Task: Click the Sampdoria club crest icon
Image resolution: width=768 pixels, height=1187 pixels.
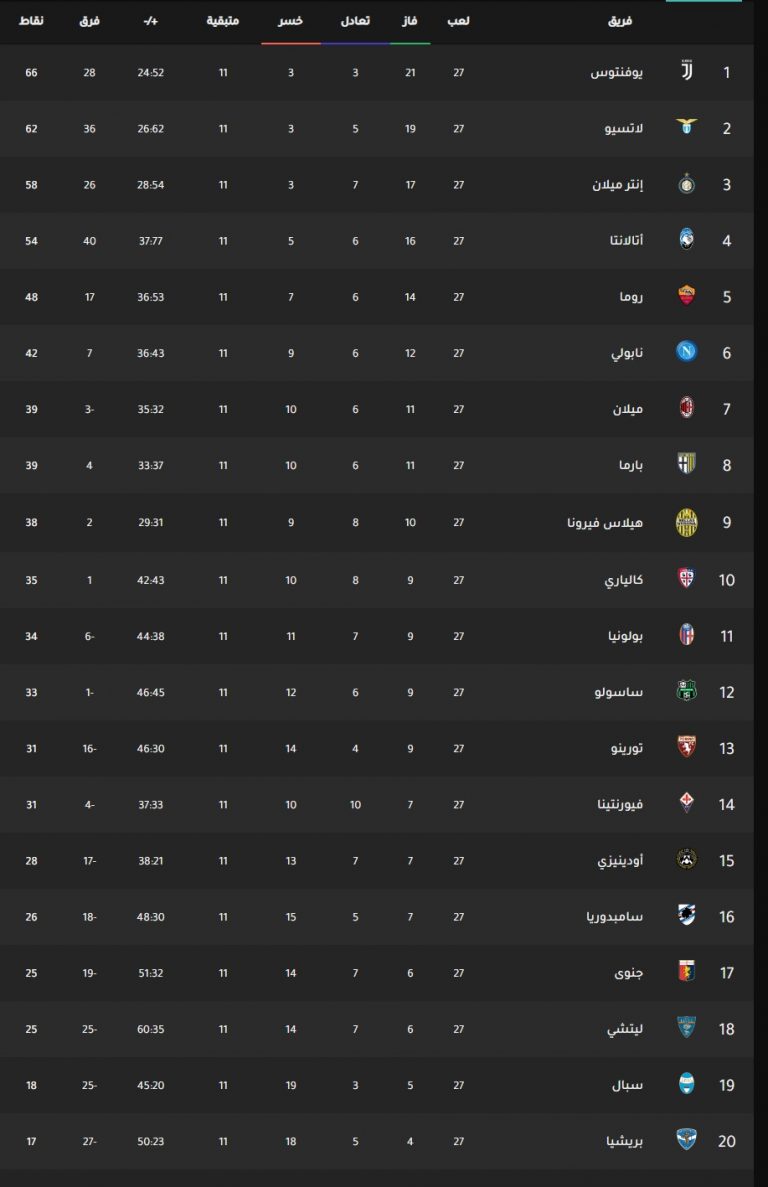Action: (x=686, y=915)
